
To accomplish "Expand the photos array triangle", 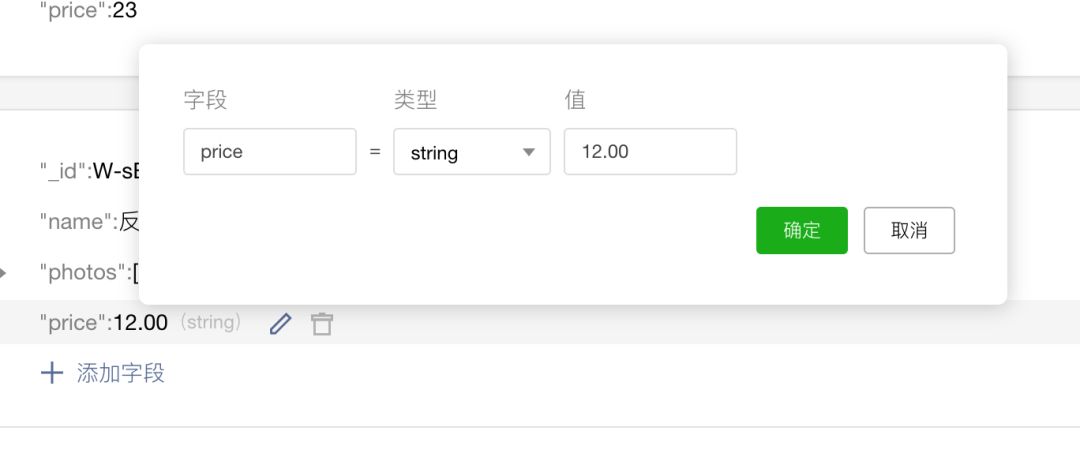I will coord(3,272).
